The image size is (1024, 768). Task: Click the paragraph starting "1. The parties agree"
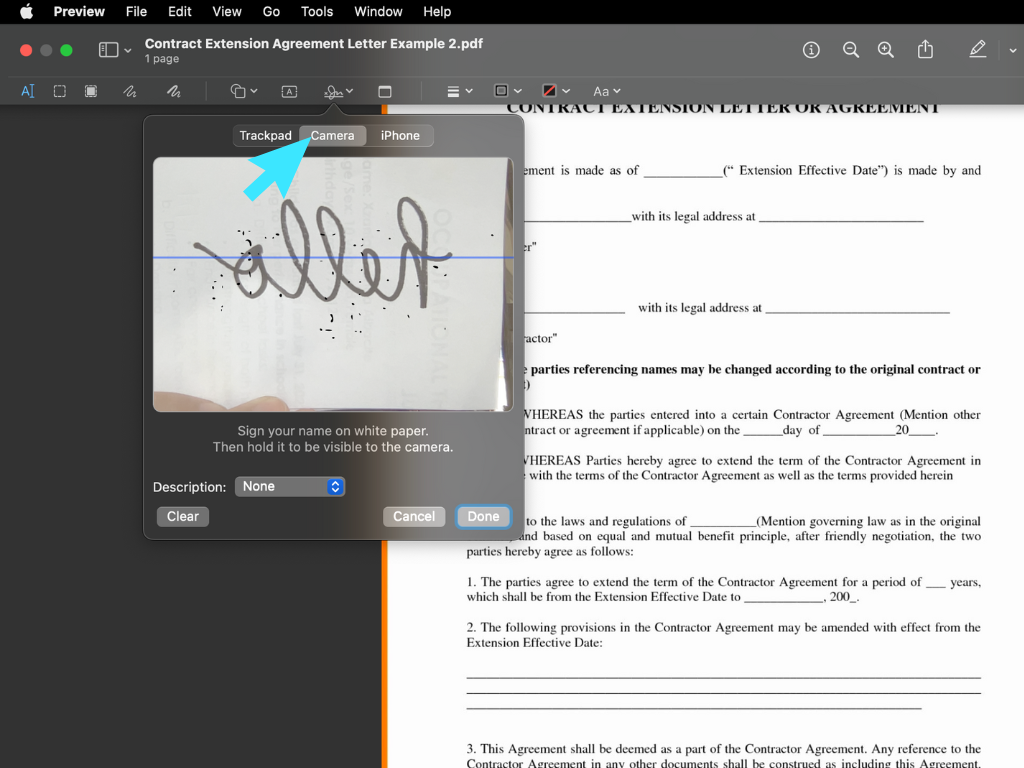point(724,589)
